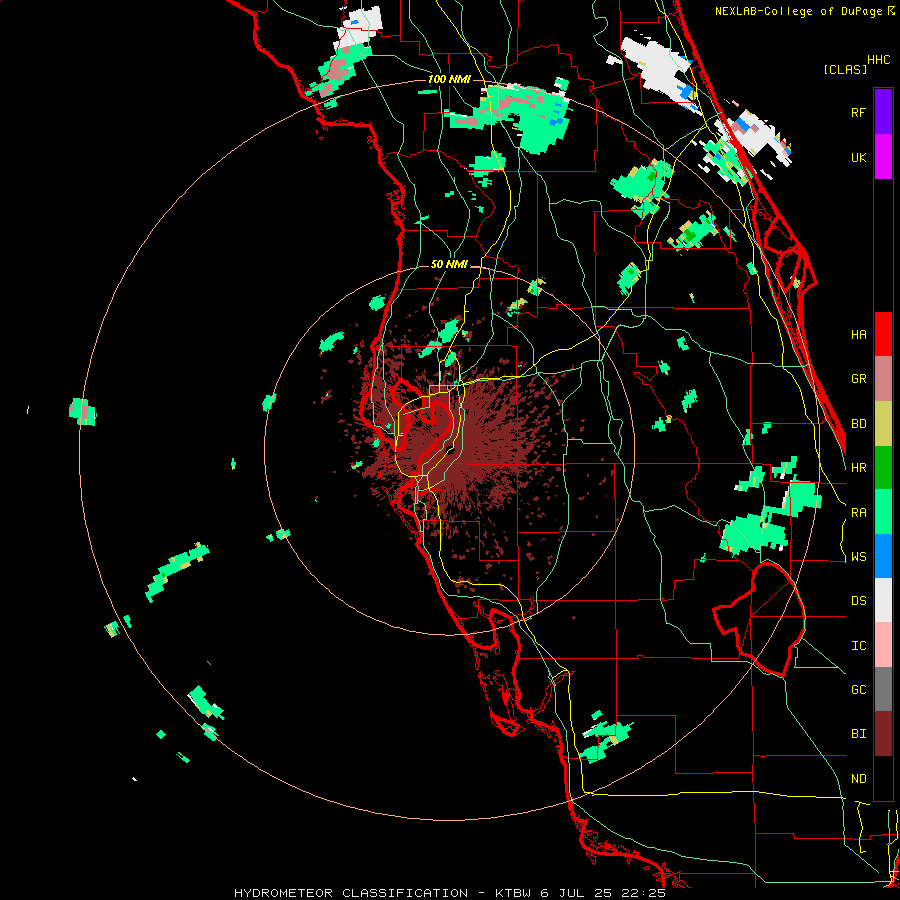Click the GC legend label
900x900 pixels.
pyautogui.click(x=858, y=690)
